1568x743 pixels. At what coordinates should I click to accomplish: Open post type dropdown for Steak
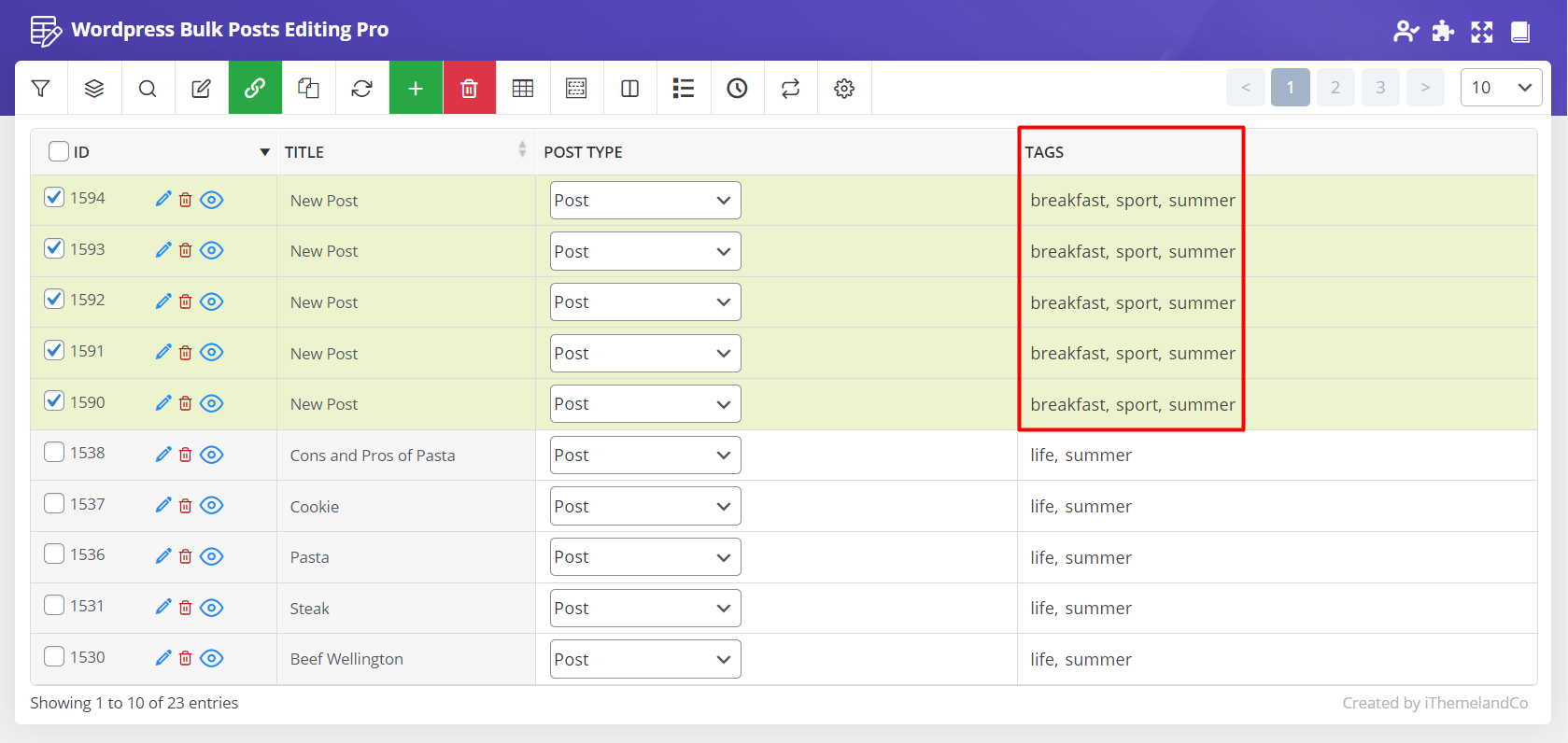(645, 609)
